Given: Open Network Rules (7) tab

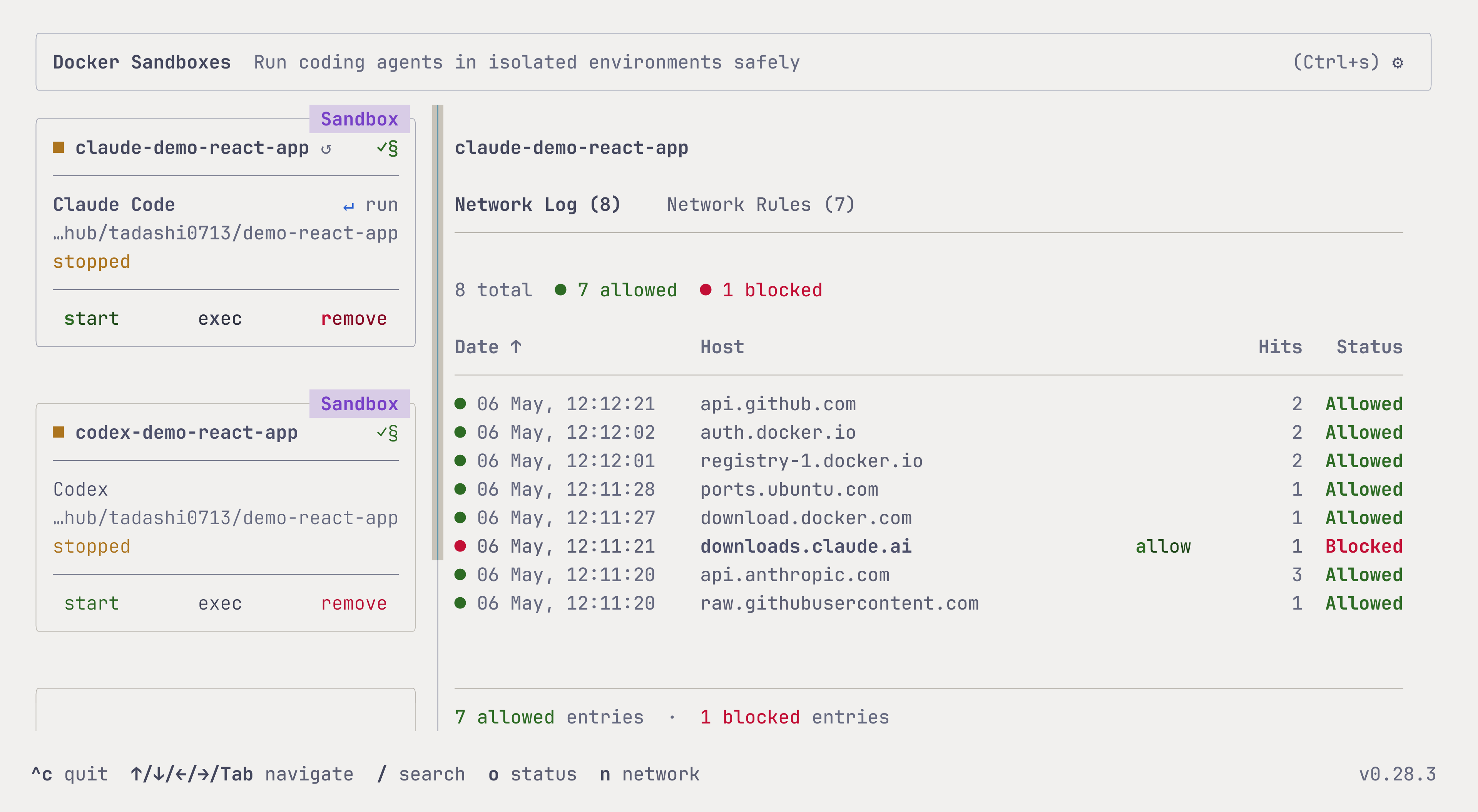Looking at the screenshot, I should click(x=761, y=205).
